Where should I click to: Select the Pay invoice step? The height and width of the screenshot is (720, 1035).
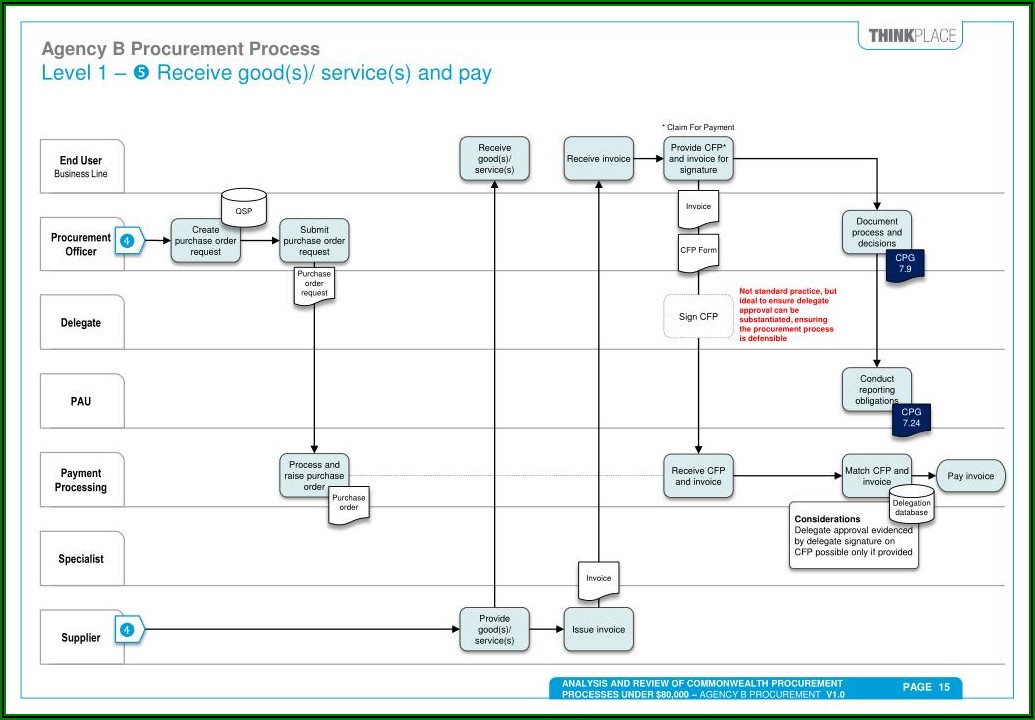(x=970, y=476)
